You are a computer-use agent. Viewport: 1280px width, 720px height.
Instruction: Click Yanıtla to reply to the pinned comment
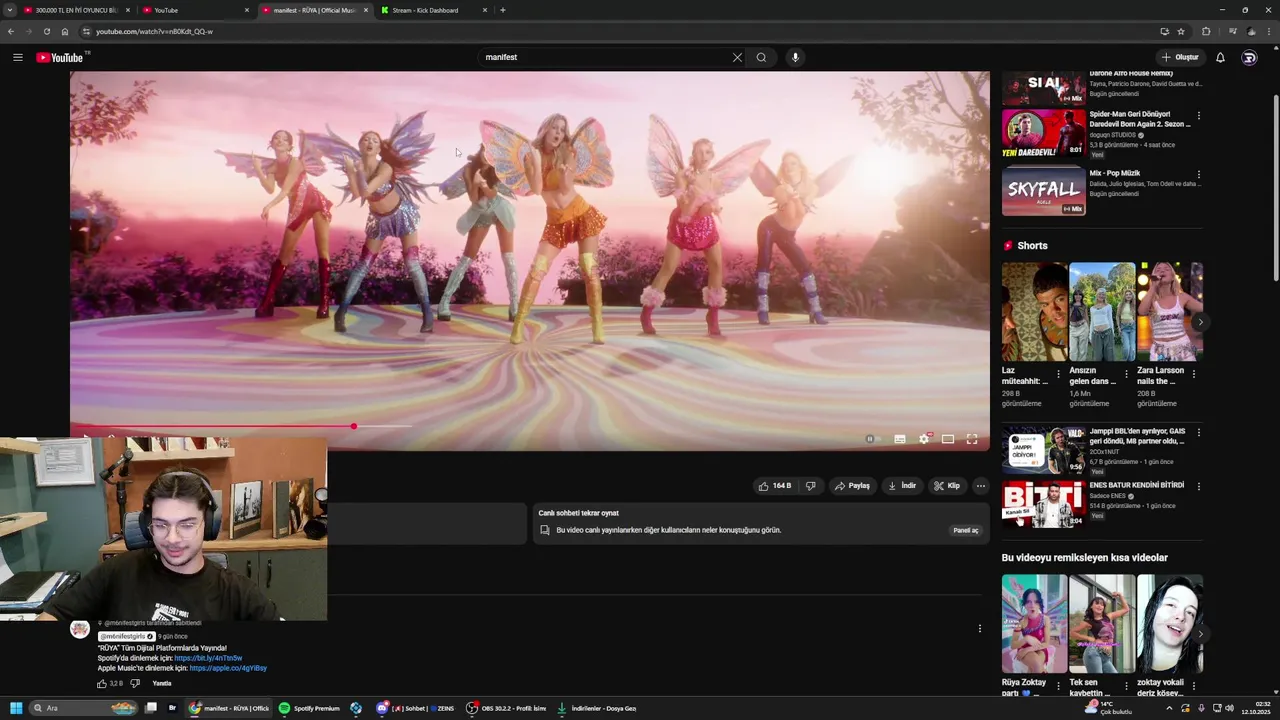pyautogui.click(x=162, y=684)
